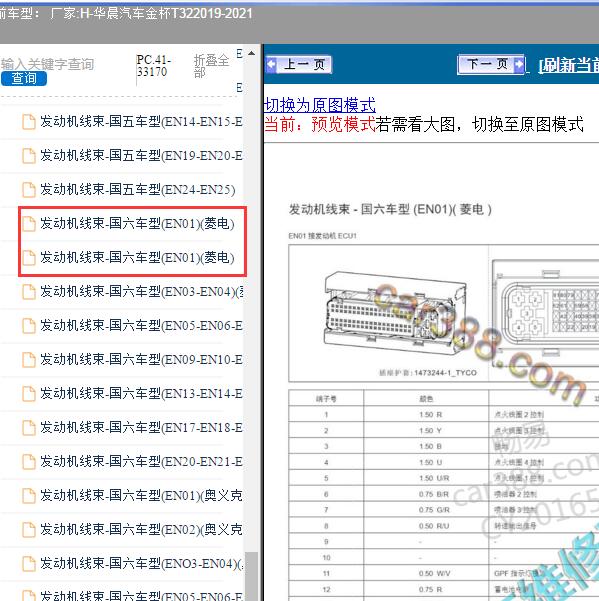Open 发动机线束-国六车型(EN03-EN04) tree item
The width and height of the screenshot is (599, 601).
coord(141,292)
